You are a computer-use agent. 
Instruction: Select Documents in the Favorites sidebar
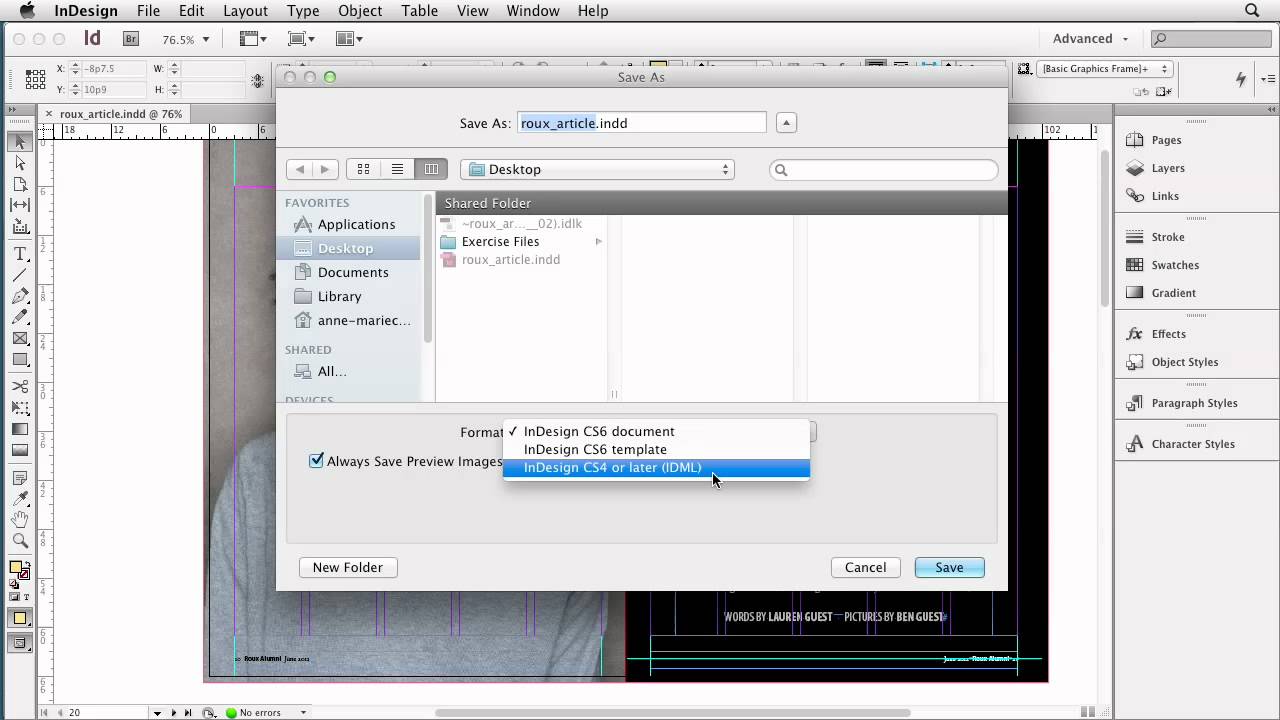(353, 272)
